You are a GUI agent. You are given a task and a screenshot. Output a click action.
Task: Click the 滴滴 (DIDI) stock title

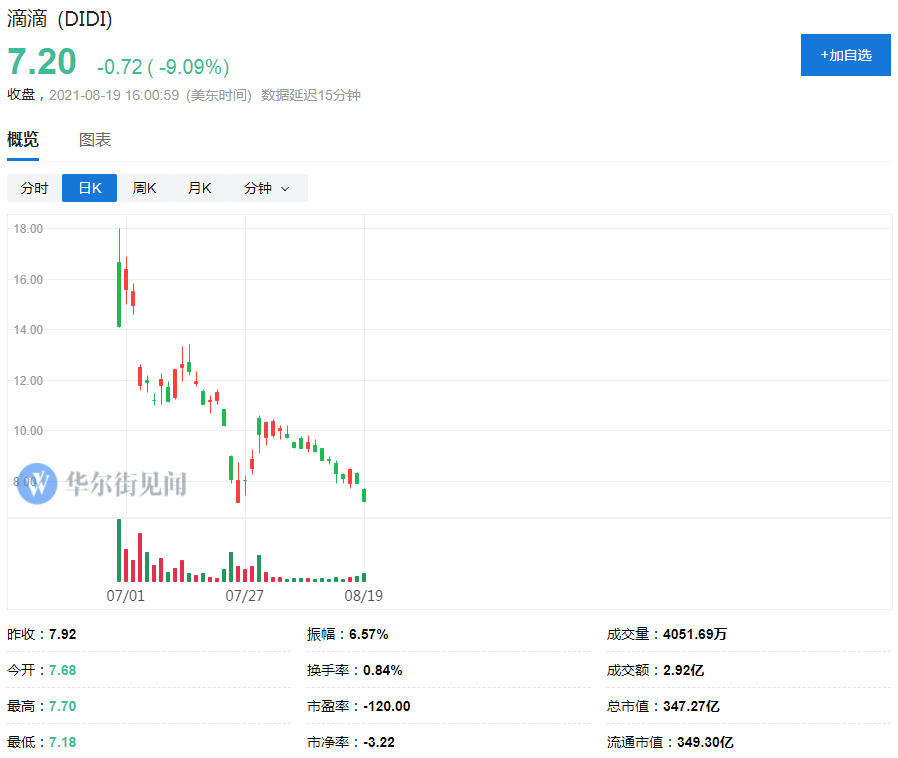tap(59, 19)
